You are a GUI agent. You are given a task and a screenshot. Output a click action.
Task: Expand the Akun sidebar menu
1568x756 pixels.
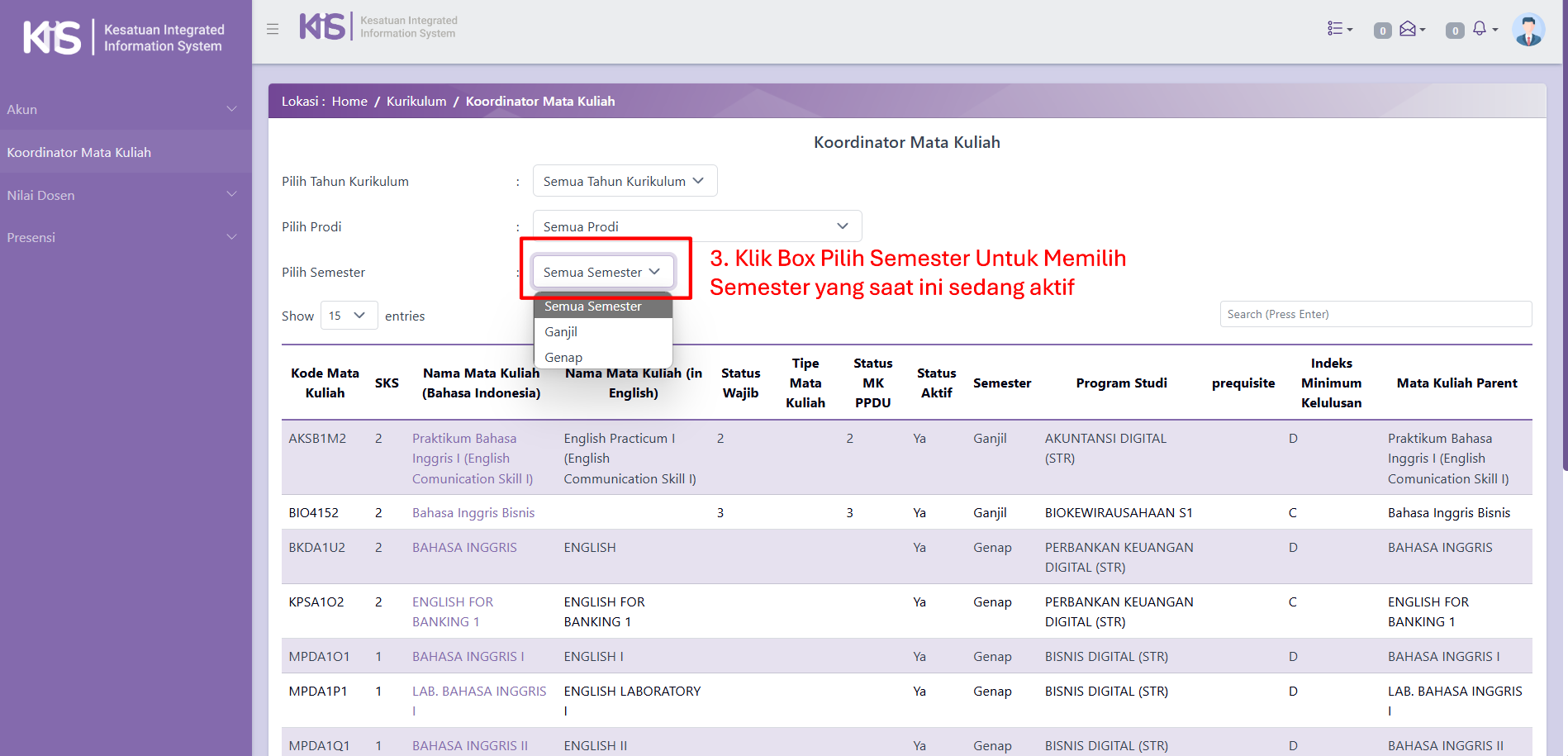point(124,109)
